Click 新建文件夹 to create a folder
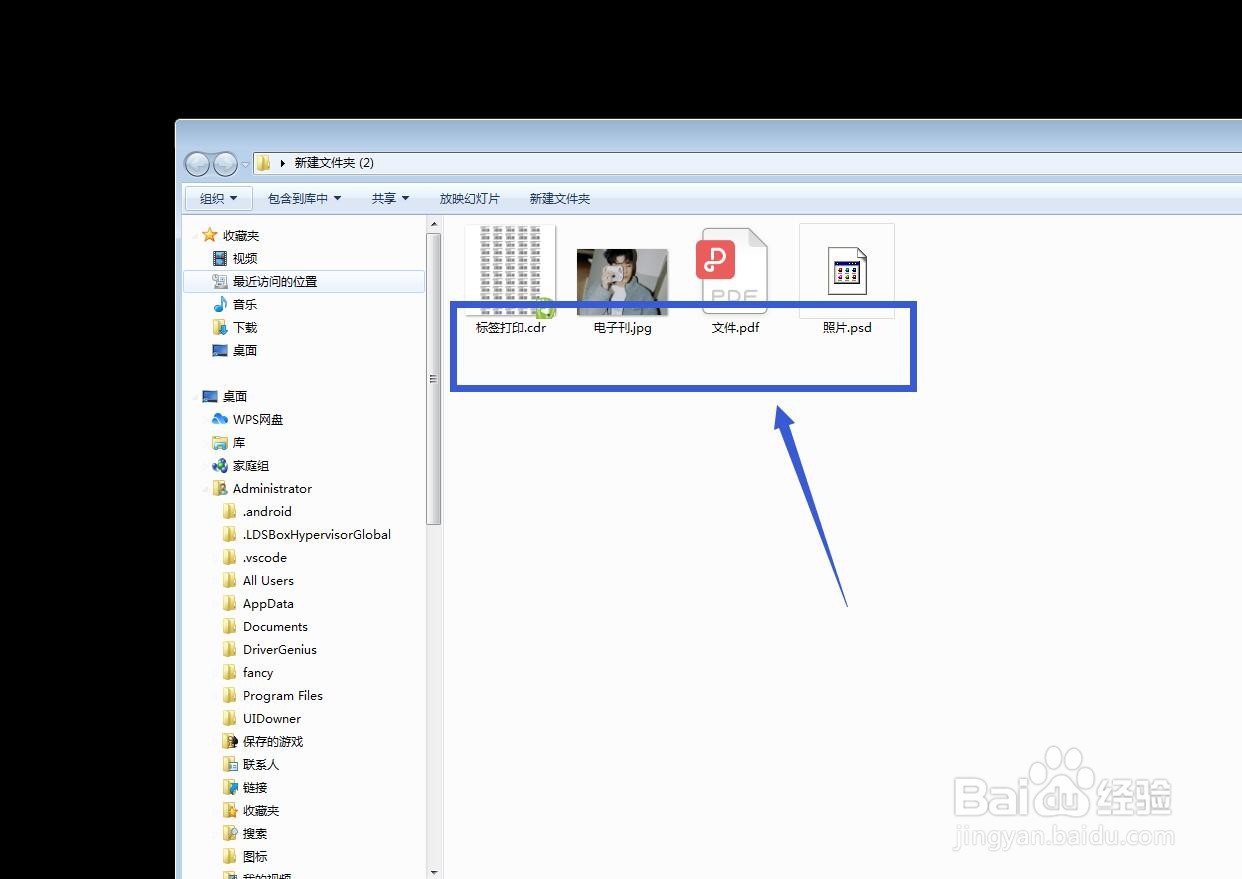Image resolution: width=1242 pixels, height=879 pixels. tap(559, 198)
